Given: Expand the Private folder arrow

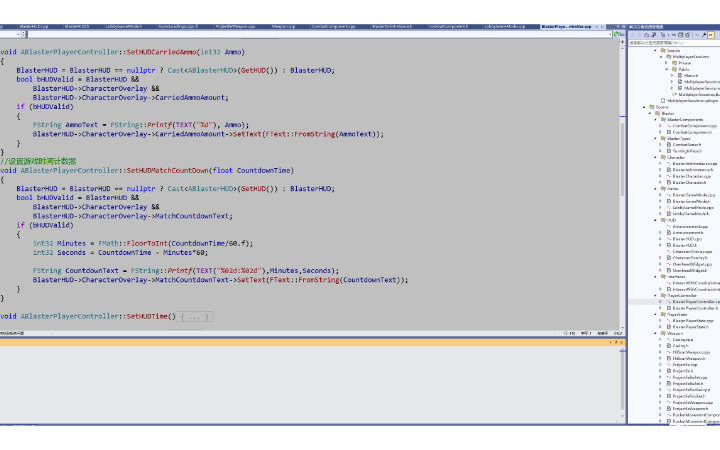Looking at the screenshot, I should click(667, 63).
